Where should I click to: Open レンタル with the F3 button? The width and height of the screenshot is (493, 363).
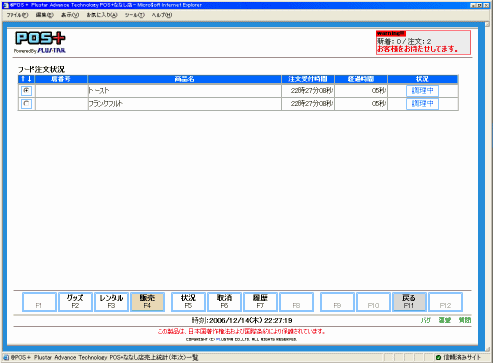[x=111, y=302]
